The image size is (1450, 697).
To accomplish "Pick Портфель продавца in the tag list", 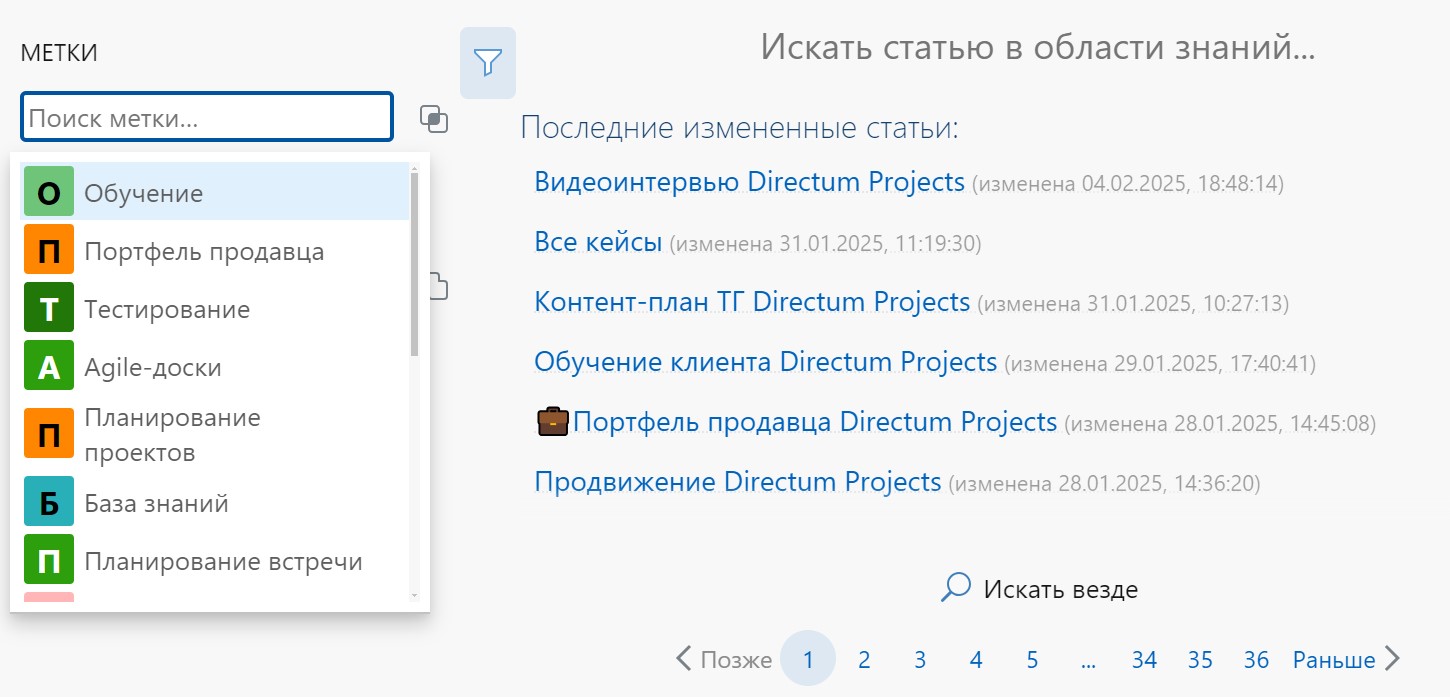I will coord(204,251).
